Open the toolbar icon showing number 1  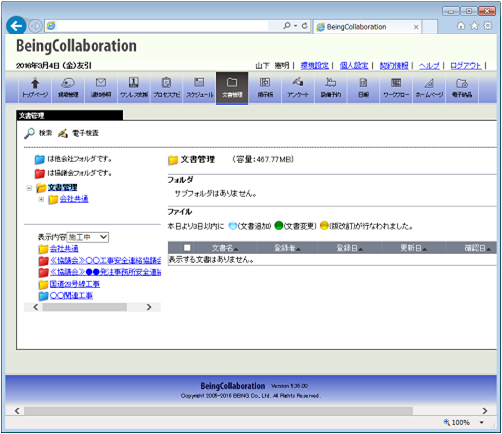point(134,87)
